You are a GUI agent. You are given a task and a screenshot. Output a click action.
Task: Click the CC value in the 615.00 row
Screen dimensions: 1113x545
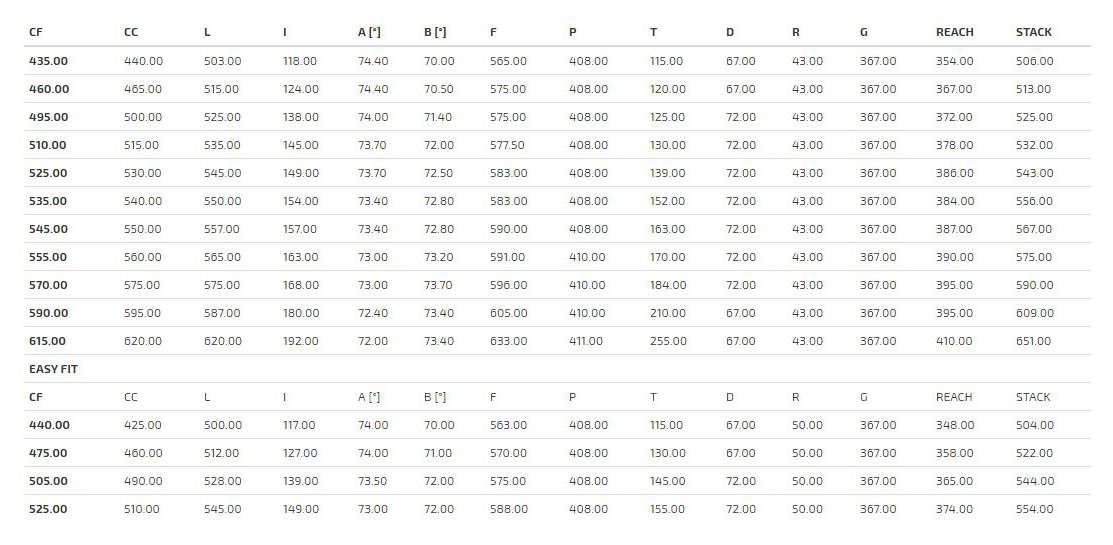(143, 341)
